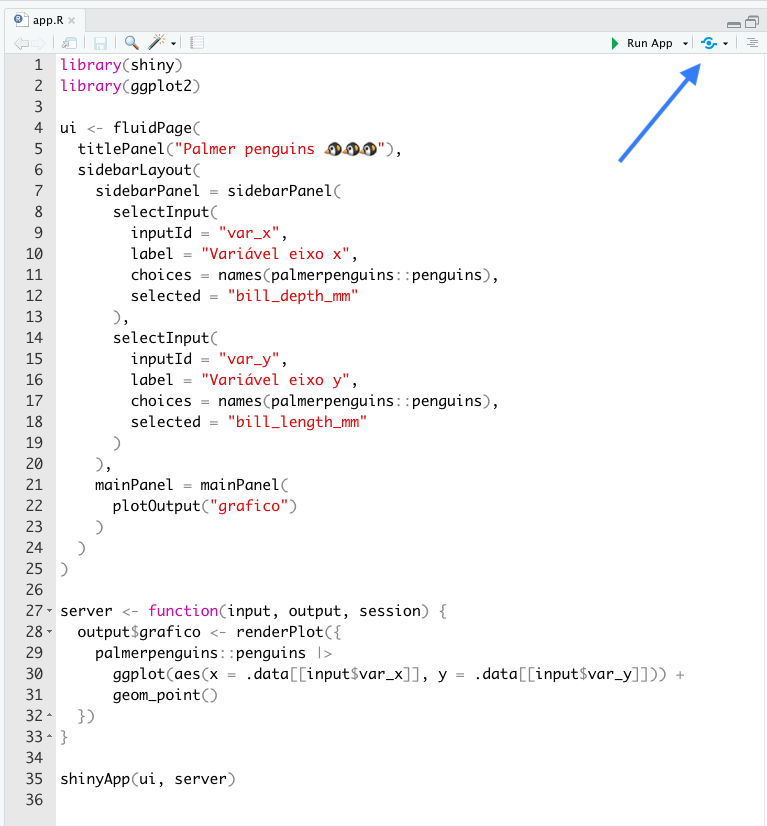Toggle the fold marker at line 32
Screen dimensions: 767x826
click(x=49, y=716)
